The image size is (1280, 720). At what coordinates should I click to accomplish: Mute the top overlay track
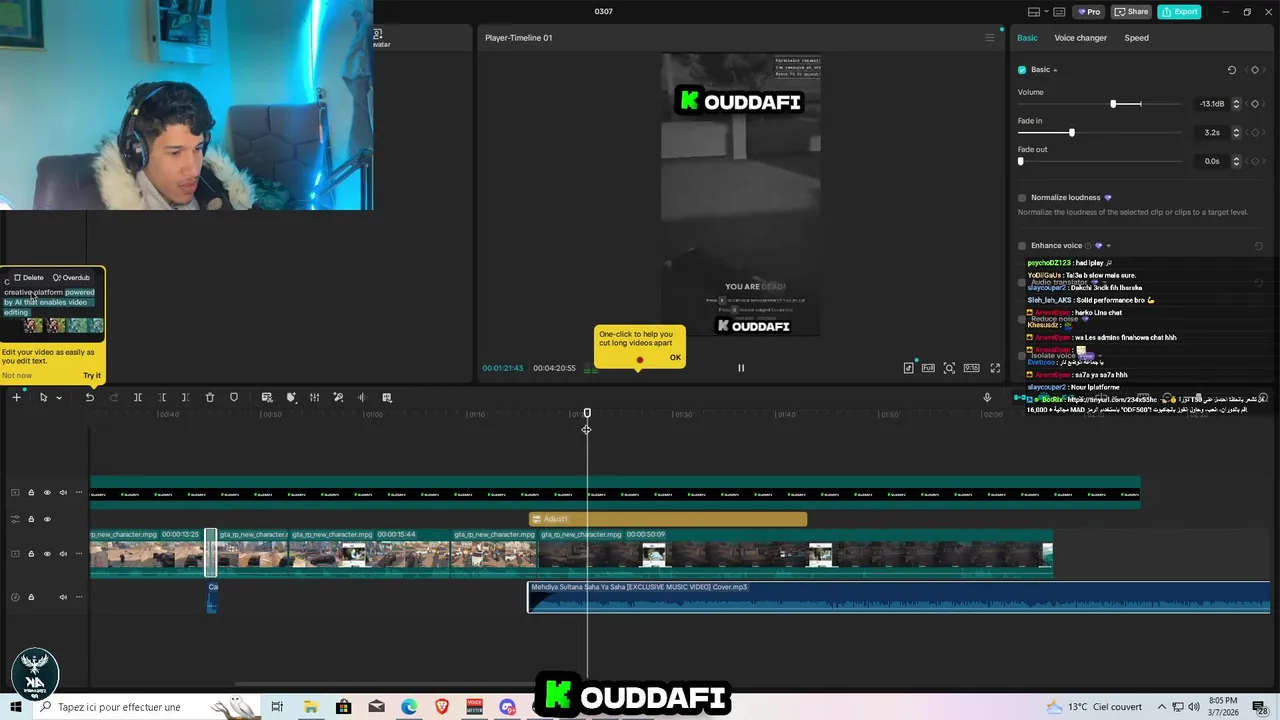62,493
